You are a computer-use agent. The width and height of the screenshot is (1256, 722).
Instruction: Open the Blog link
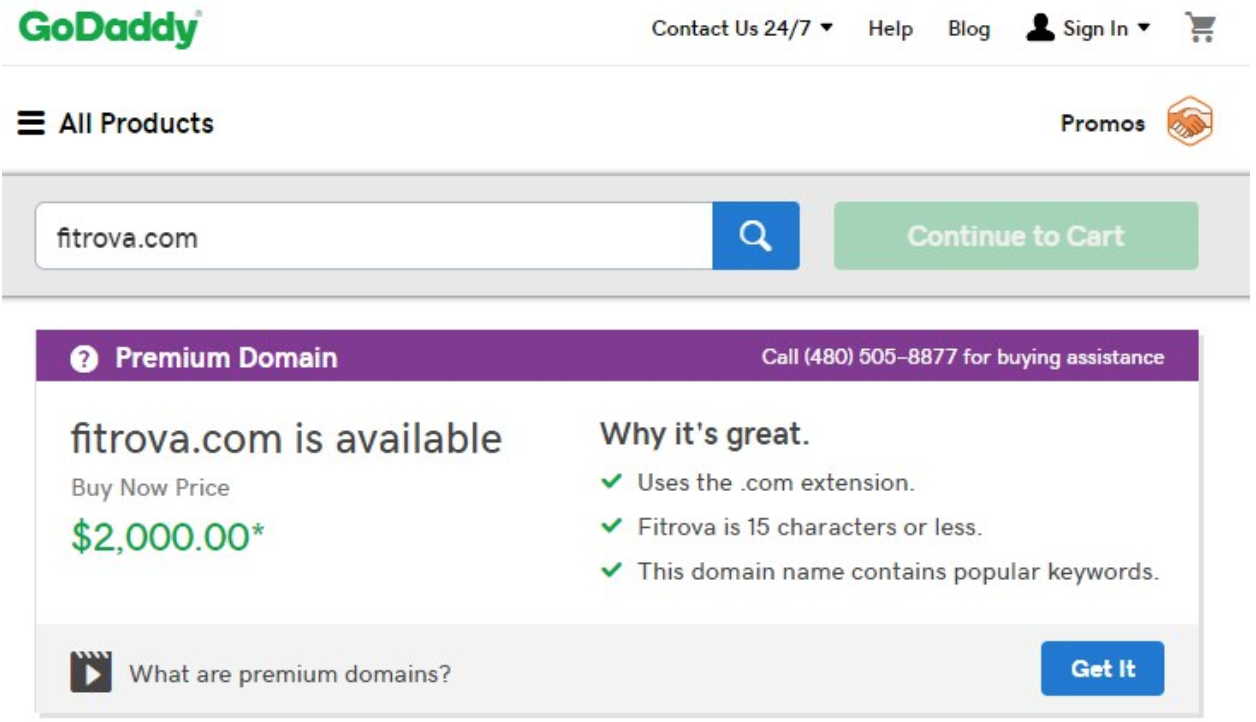969,29
